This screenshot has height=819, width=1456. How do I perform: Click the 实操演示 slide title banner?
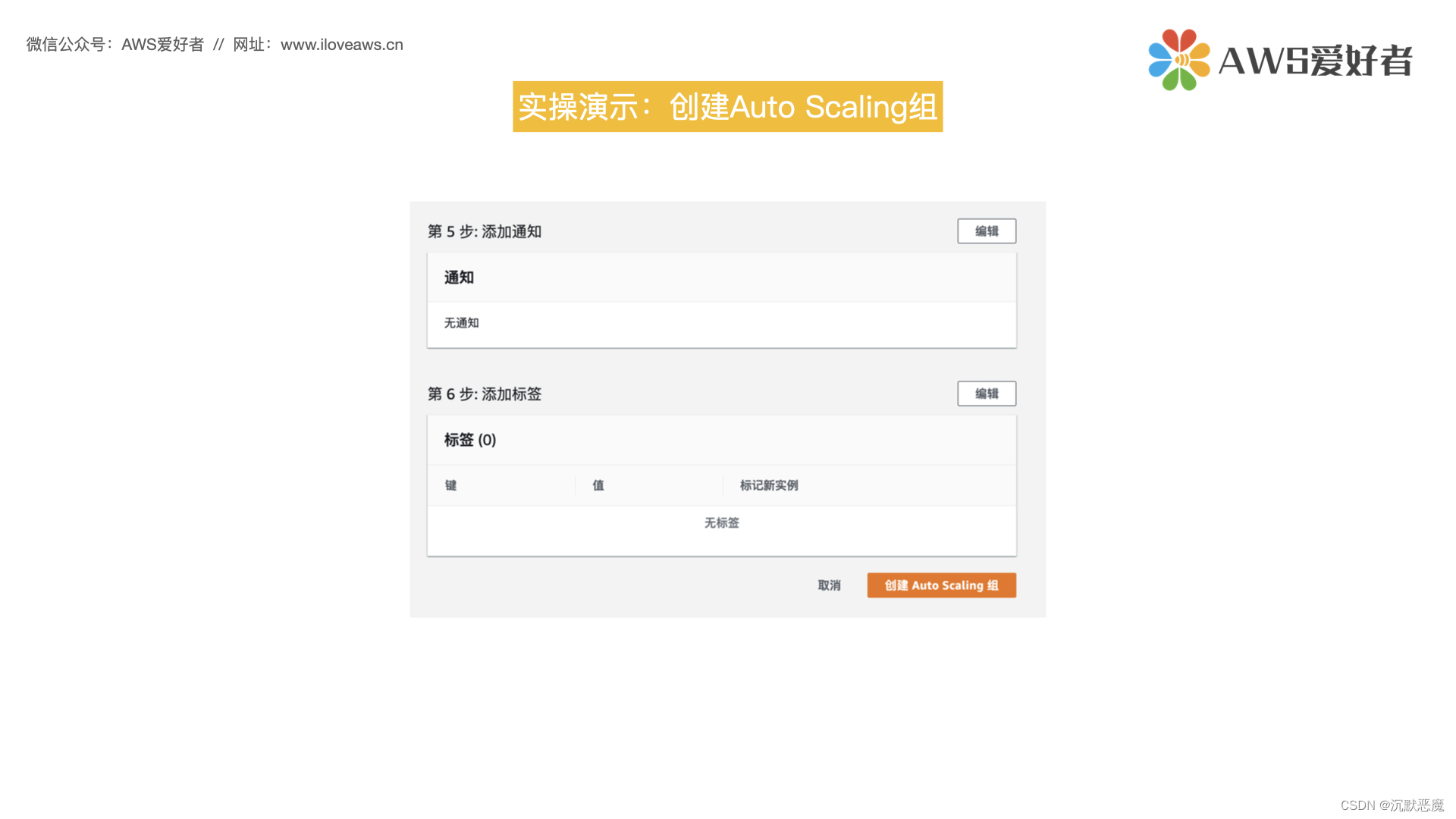728,107
